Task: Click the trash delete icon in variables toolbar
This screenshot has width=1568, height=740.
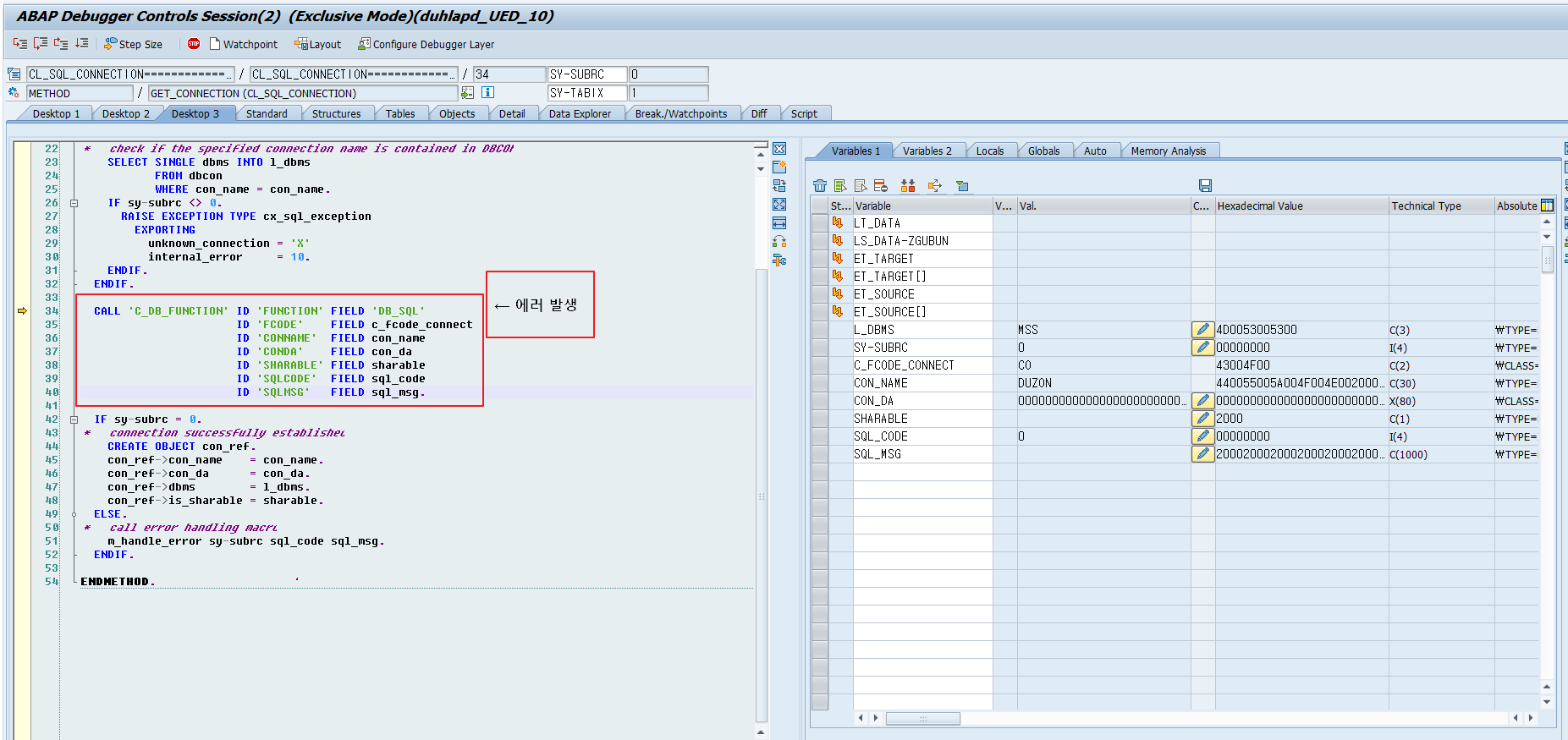Action: pyautogui.click(x=820, y=185)
